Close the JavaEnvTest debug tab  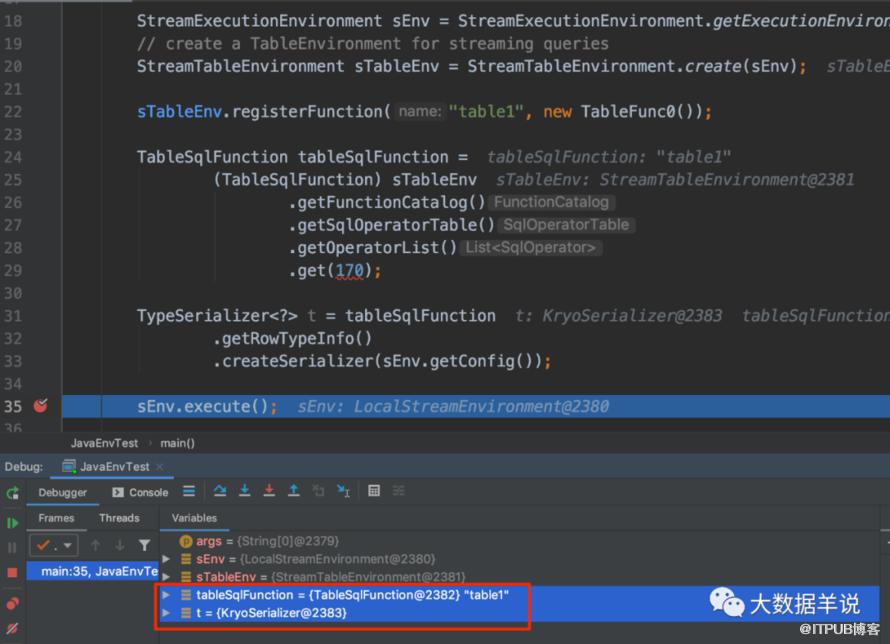(x=159, y=466)
